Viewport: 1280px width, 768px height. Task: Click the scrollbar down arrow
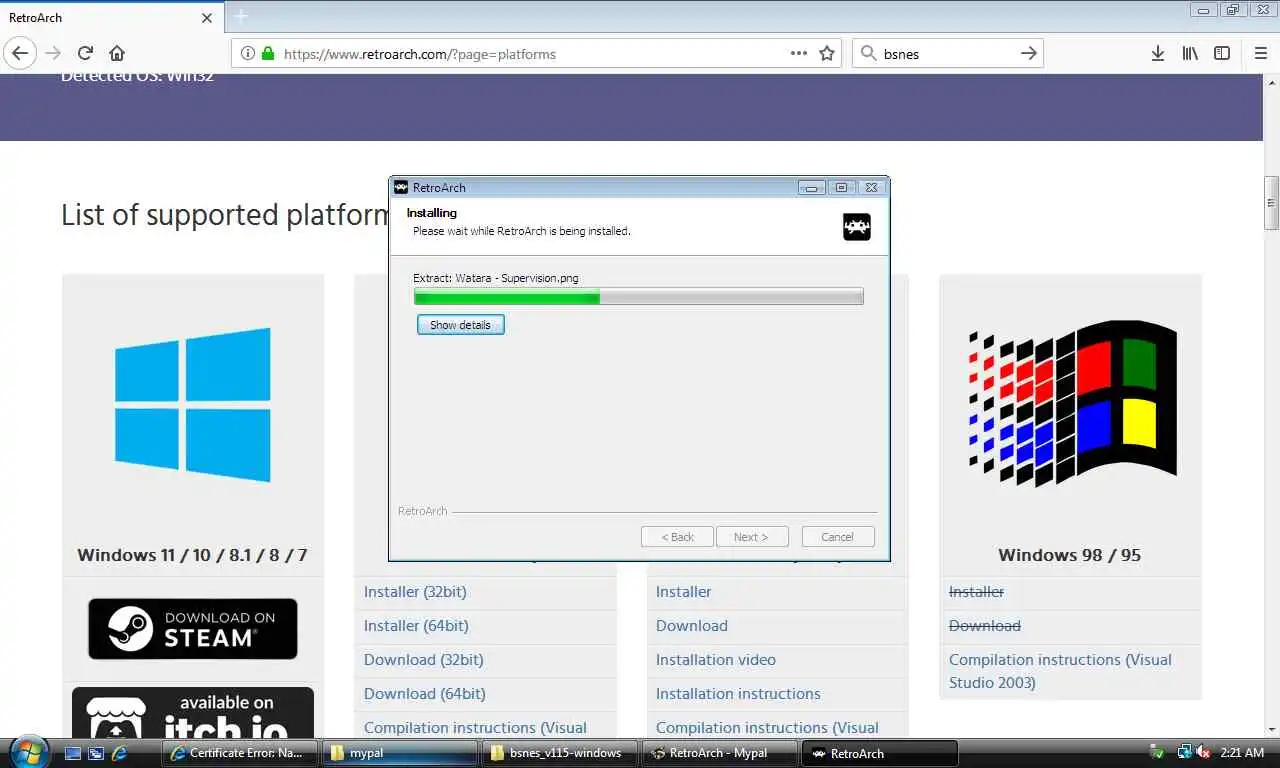[1272, 729]
